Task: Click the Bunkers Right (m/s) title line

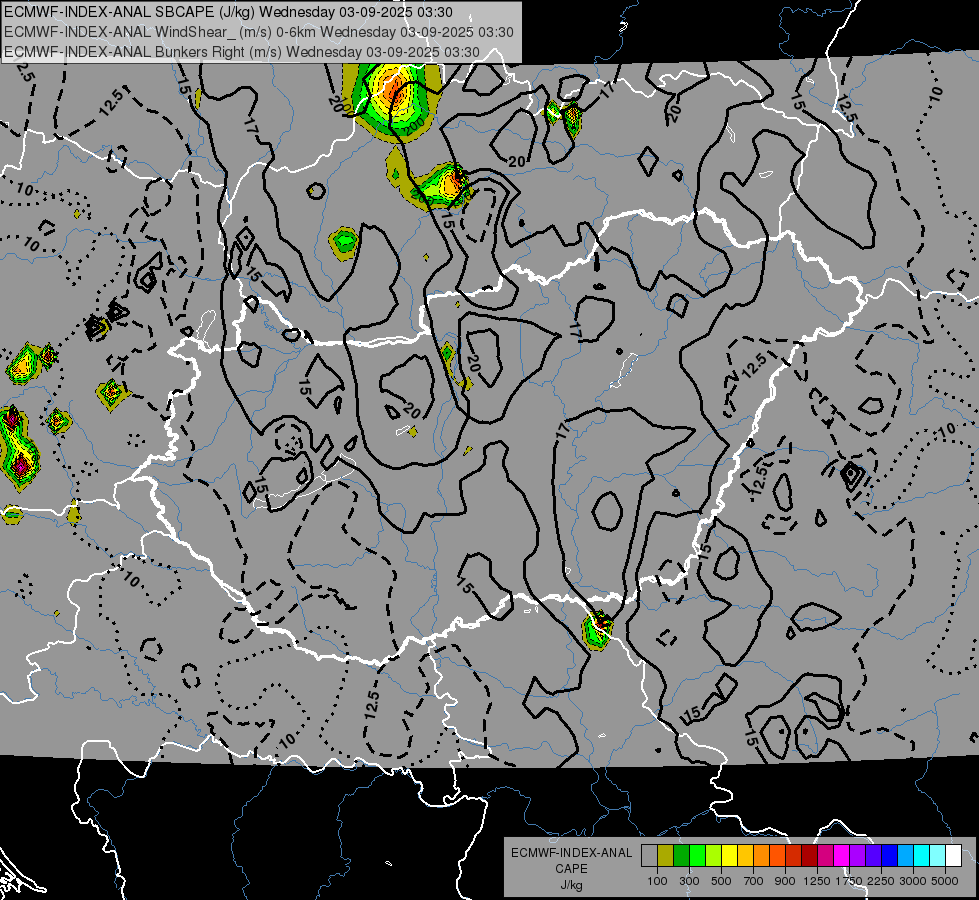Action: coord(242,52)
